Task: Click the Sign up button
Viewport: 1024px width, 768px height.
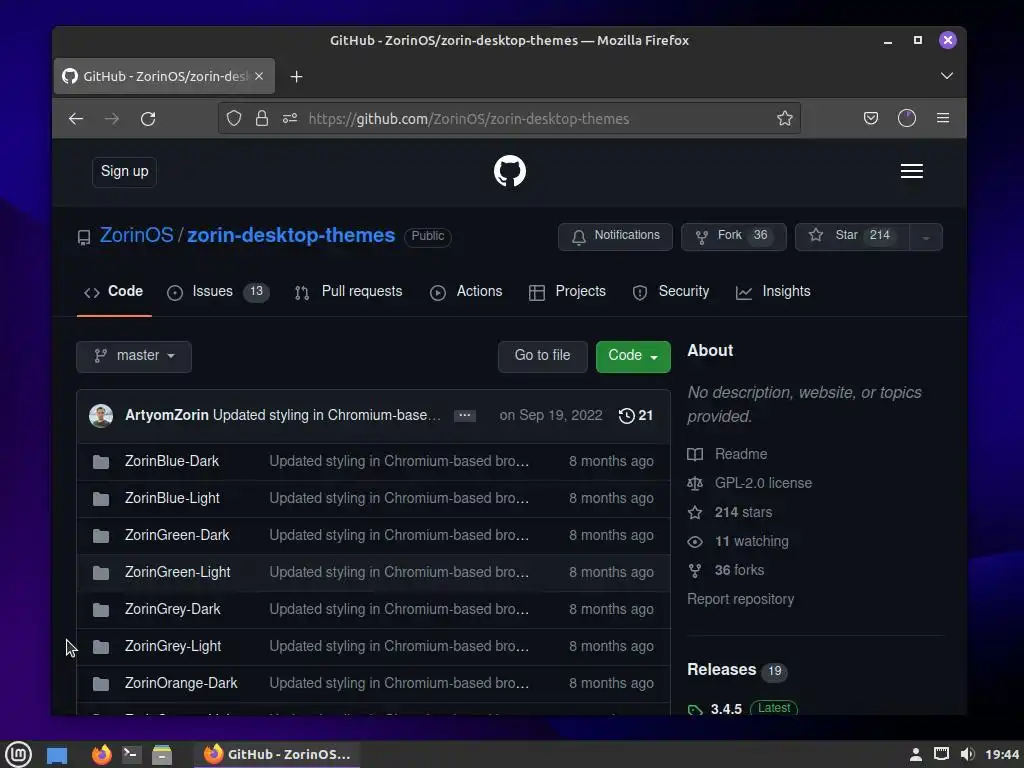Action: (124, 172)
